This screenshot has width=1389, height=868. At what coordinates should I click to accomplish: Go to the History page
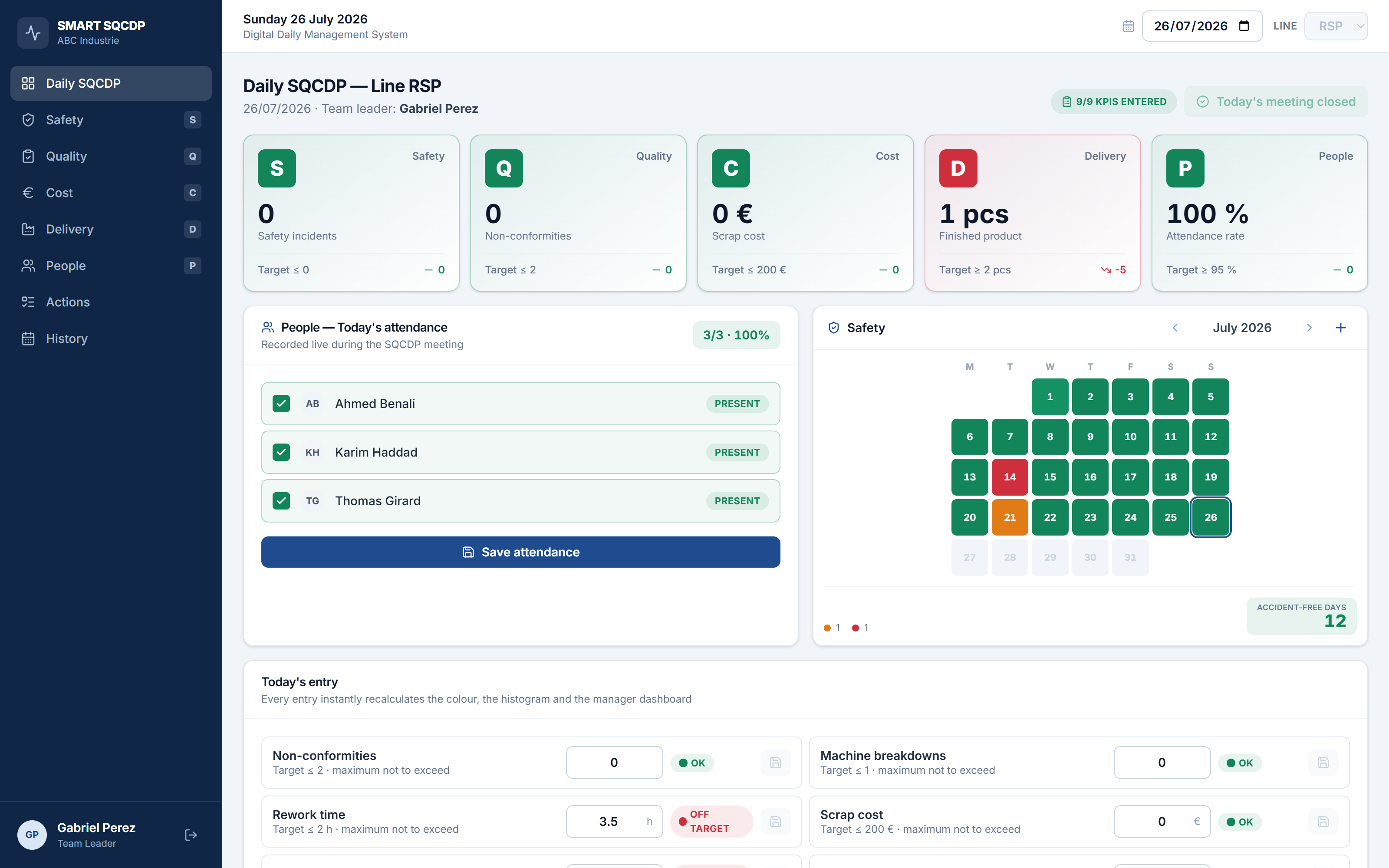click(111, 338)
